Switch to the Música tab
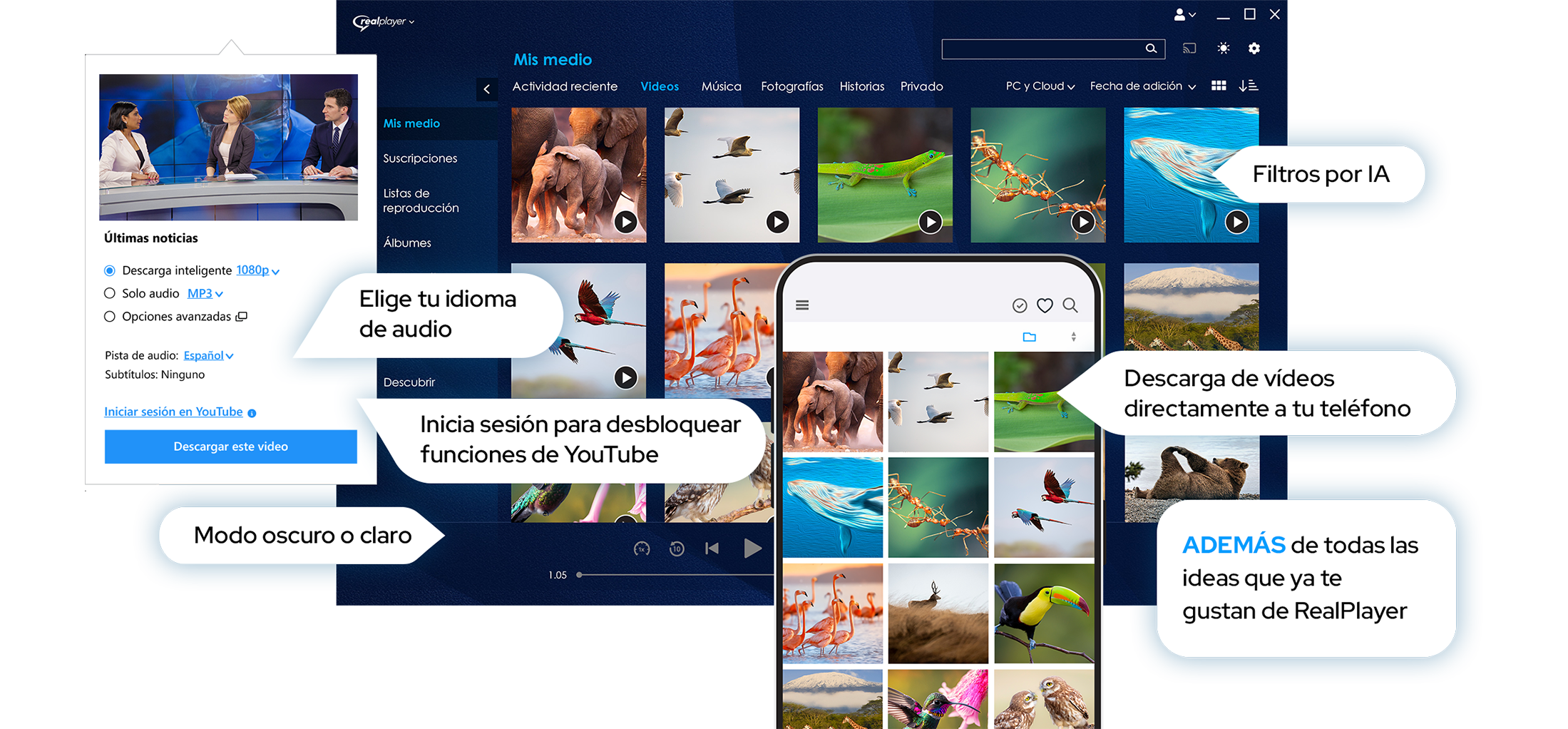1568x729 pixels. (721, 86)
